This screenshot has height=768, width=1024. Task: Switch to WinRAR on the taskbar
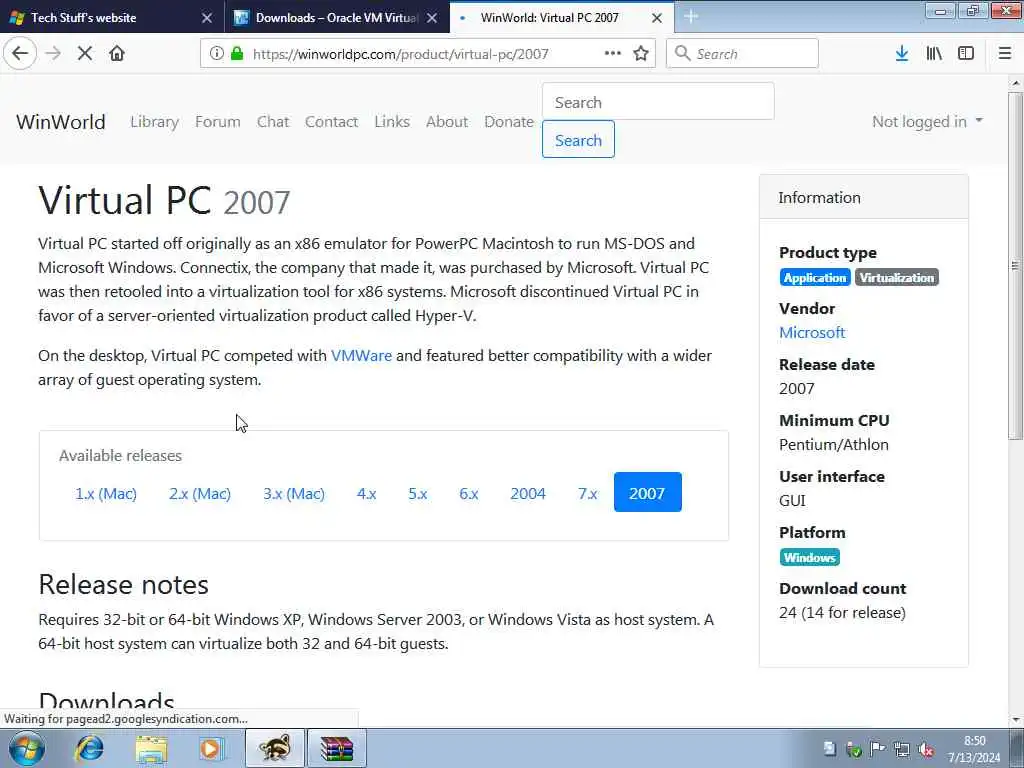click(336, 748)
